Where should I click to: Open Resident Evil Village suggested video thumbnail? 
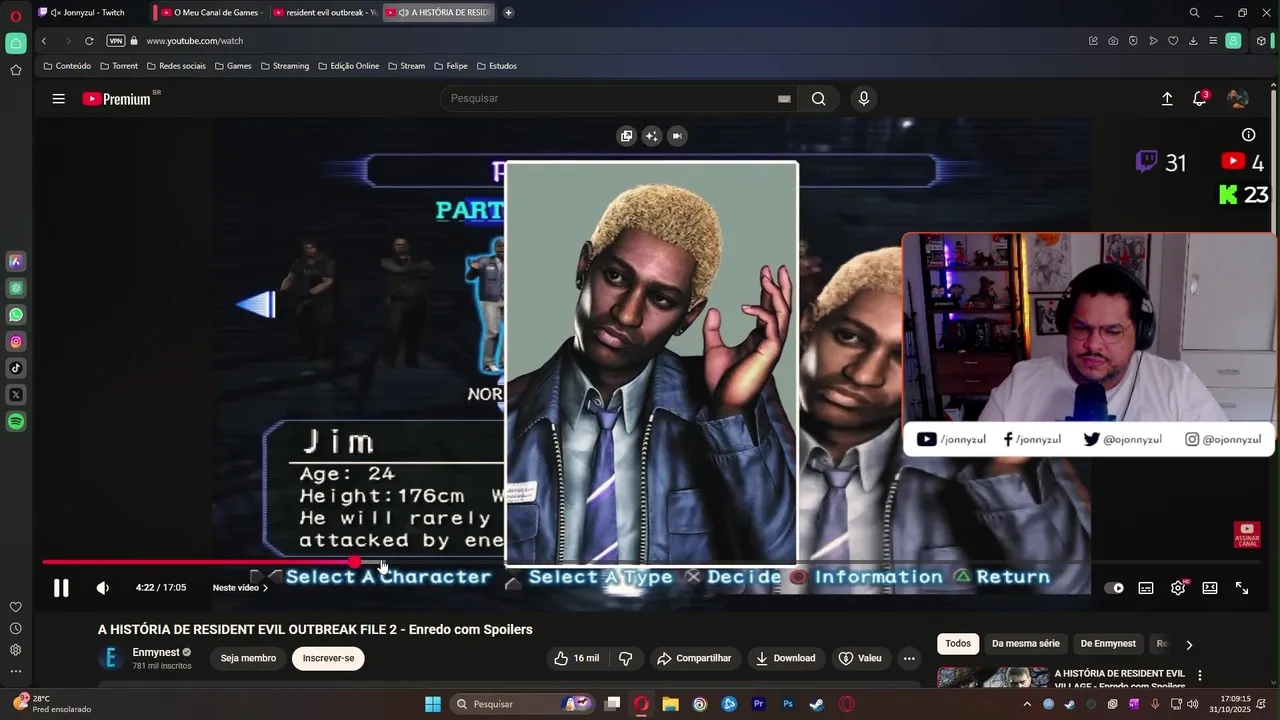(x=993, y=678)
